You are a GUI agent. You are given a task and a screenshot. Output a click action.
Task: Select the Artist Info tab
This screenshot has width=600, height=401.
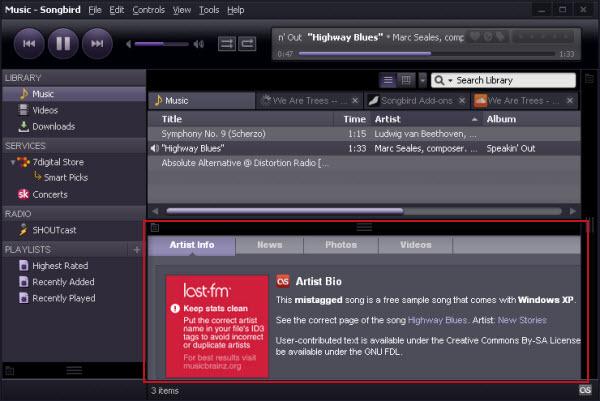tap(192, 245)
